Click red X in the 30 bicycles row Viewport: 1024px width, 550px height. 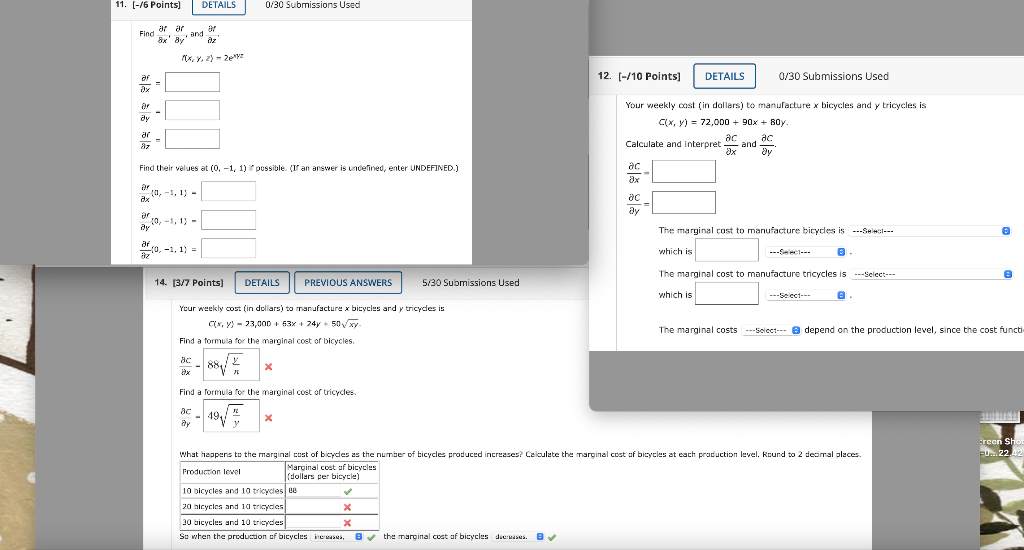point(347,523)
